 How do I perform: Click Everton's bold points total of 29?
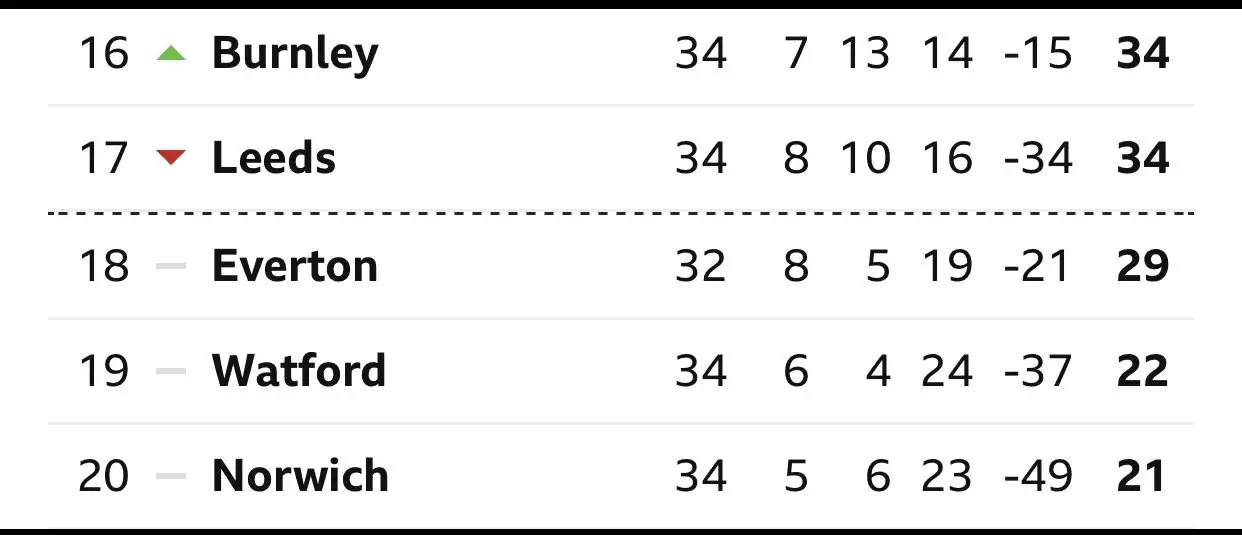1142,266
